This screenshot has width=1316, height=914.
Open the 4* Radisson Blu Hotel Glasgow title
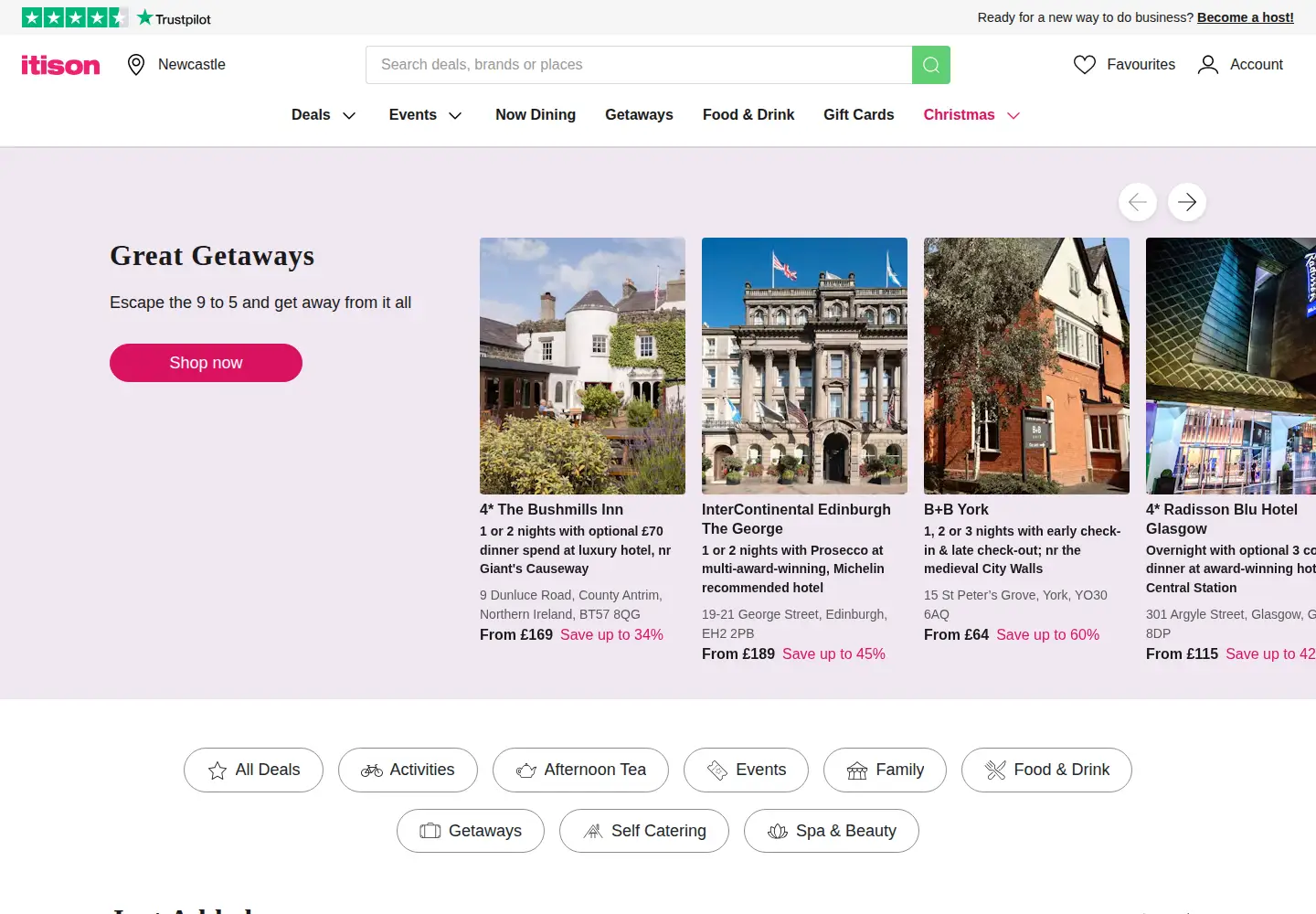1222,519
